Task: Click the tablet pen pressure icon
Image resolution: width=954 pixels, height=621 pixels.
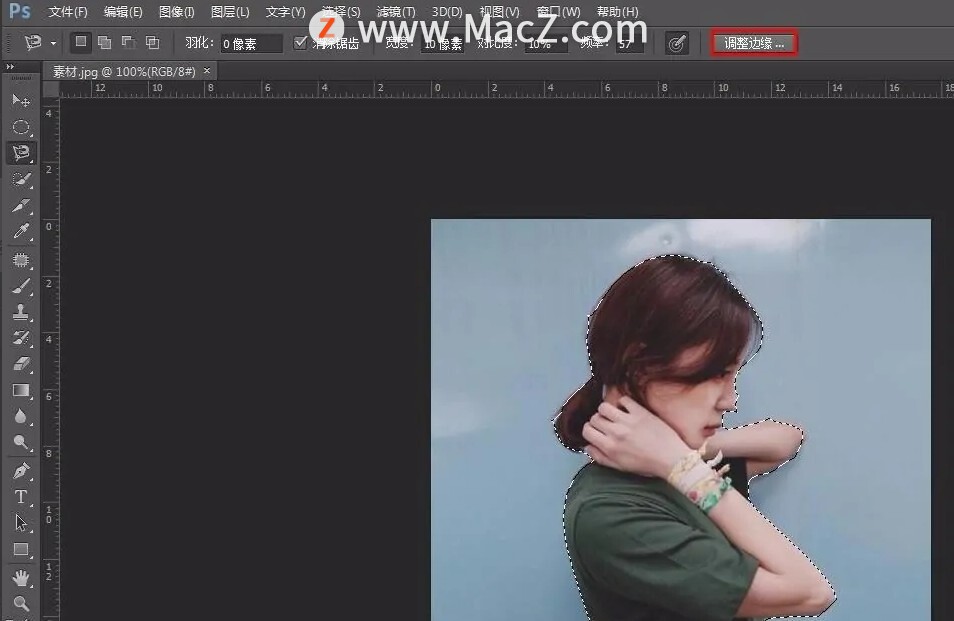Action: coord(677,43)
